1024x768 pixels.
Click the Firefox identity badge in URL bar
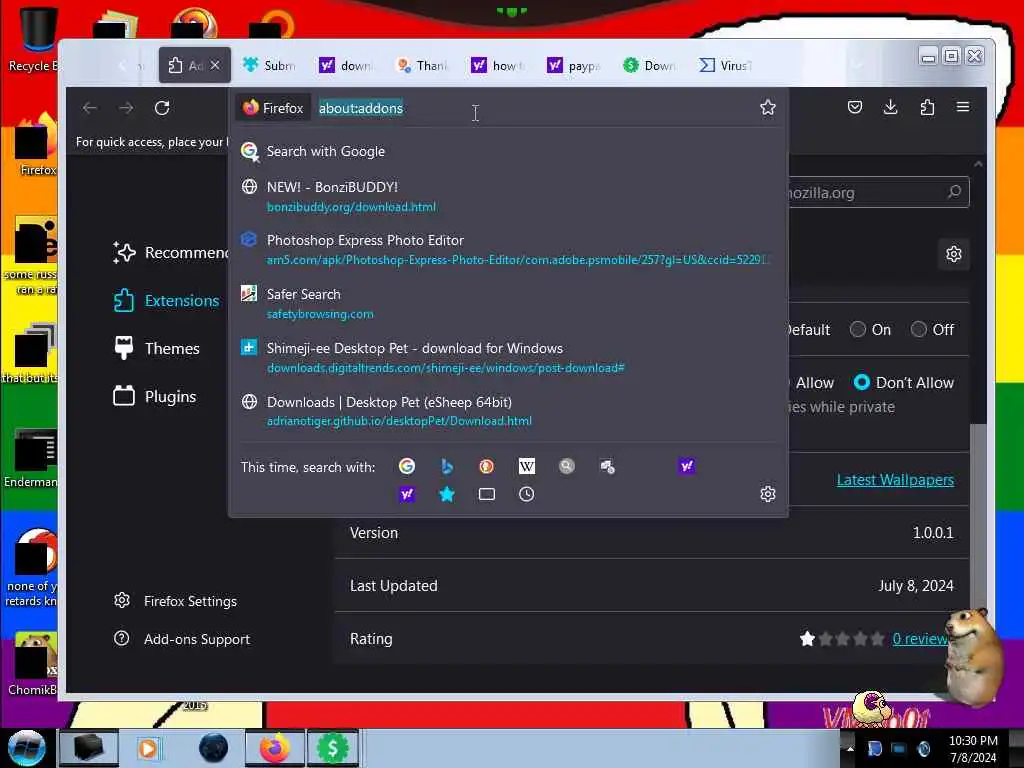(273, 108)
